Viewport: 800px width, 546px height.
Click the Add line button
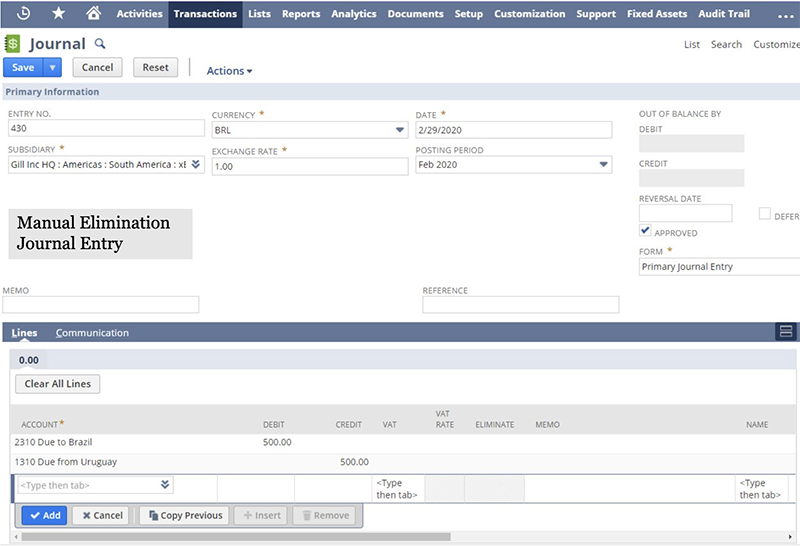point(44,515)
